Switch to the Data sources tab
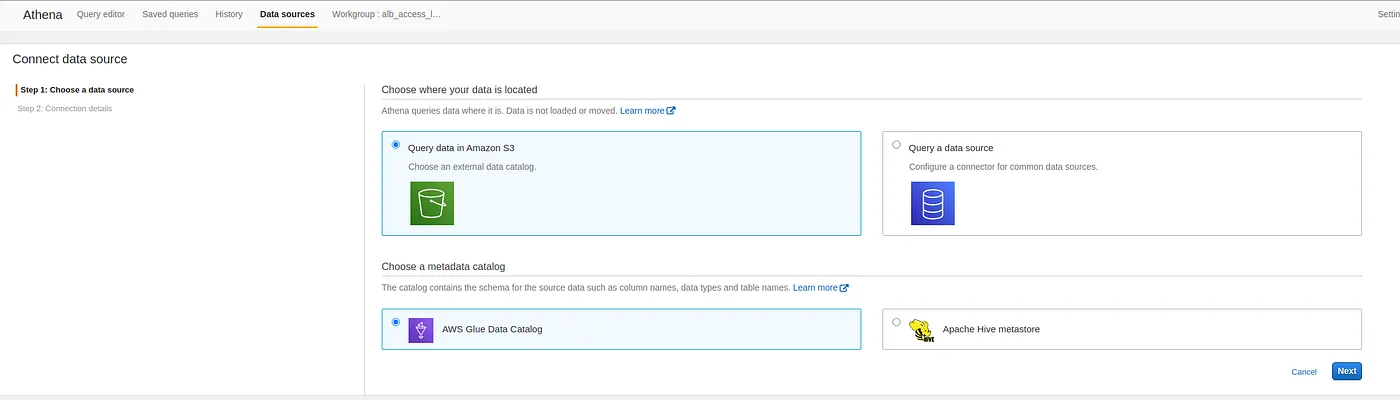The height and width of the screenshot is (400, 1400). pyautogui.click(x=287, y=14)
